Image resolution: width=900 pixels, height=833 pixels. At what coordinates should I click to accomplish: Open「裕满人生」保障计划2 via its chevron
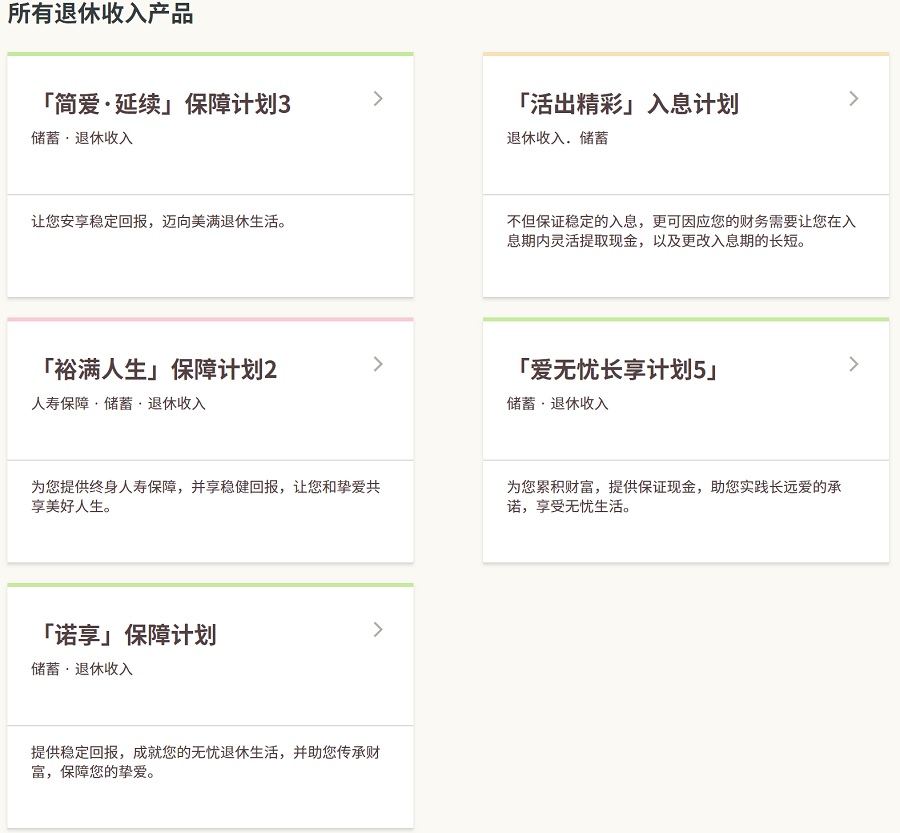click(378, 364)
